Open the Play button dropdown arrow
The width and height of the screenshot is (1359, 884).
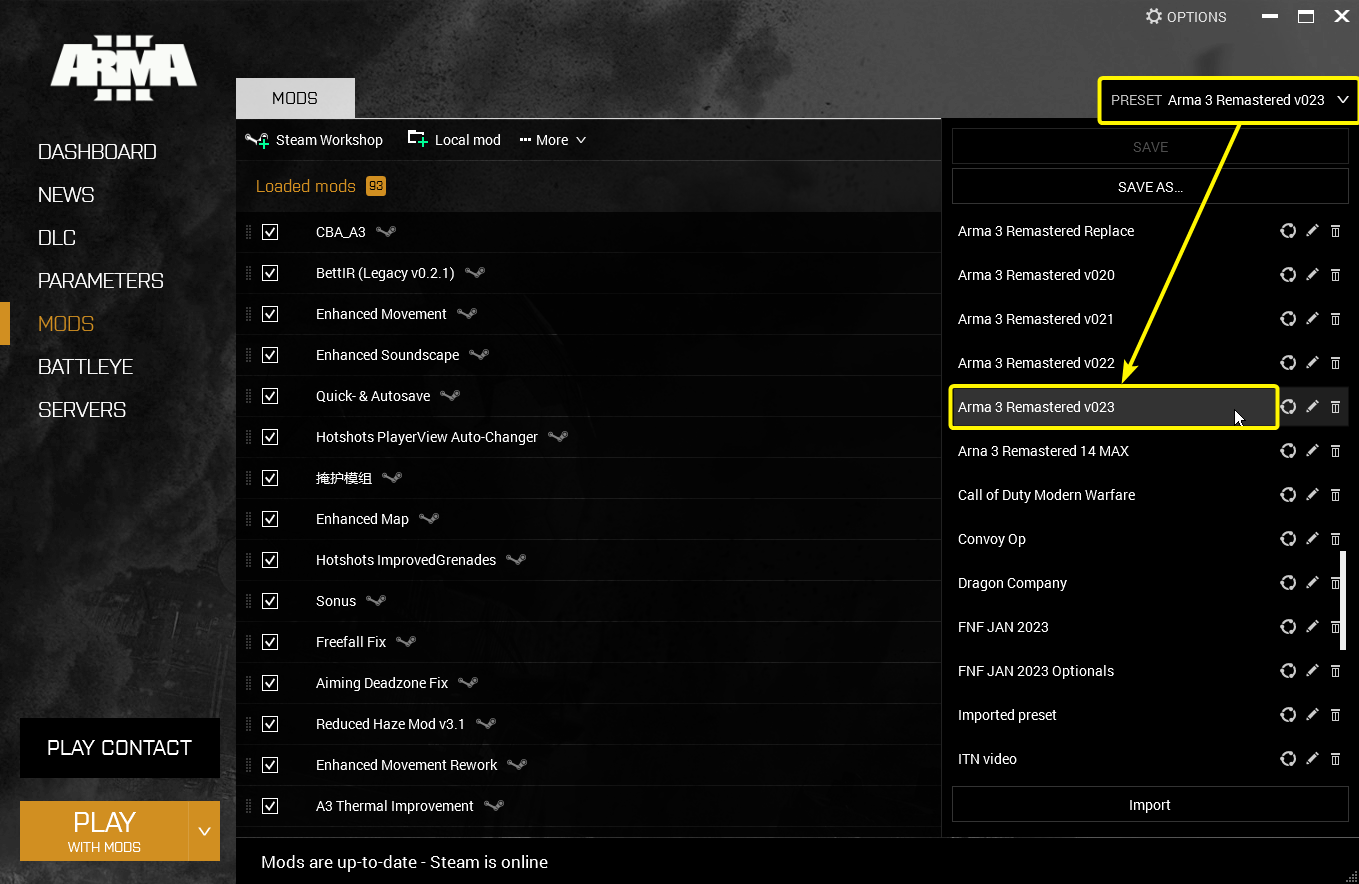tap(204, 831)
